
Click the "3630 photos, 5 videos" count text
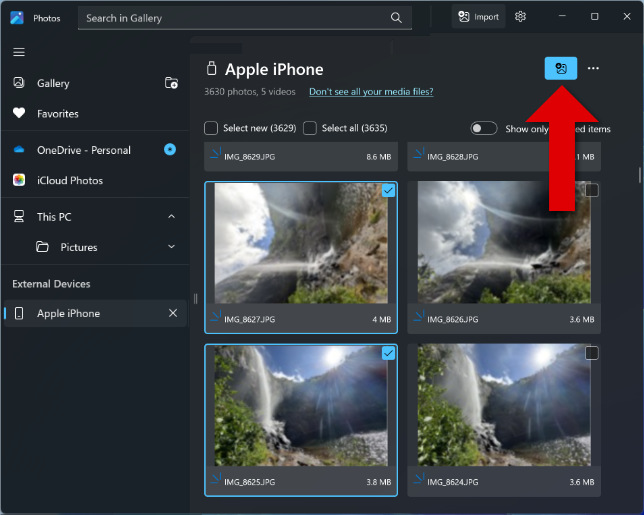pos(250,92)
